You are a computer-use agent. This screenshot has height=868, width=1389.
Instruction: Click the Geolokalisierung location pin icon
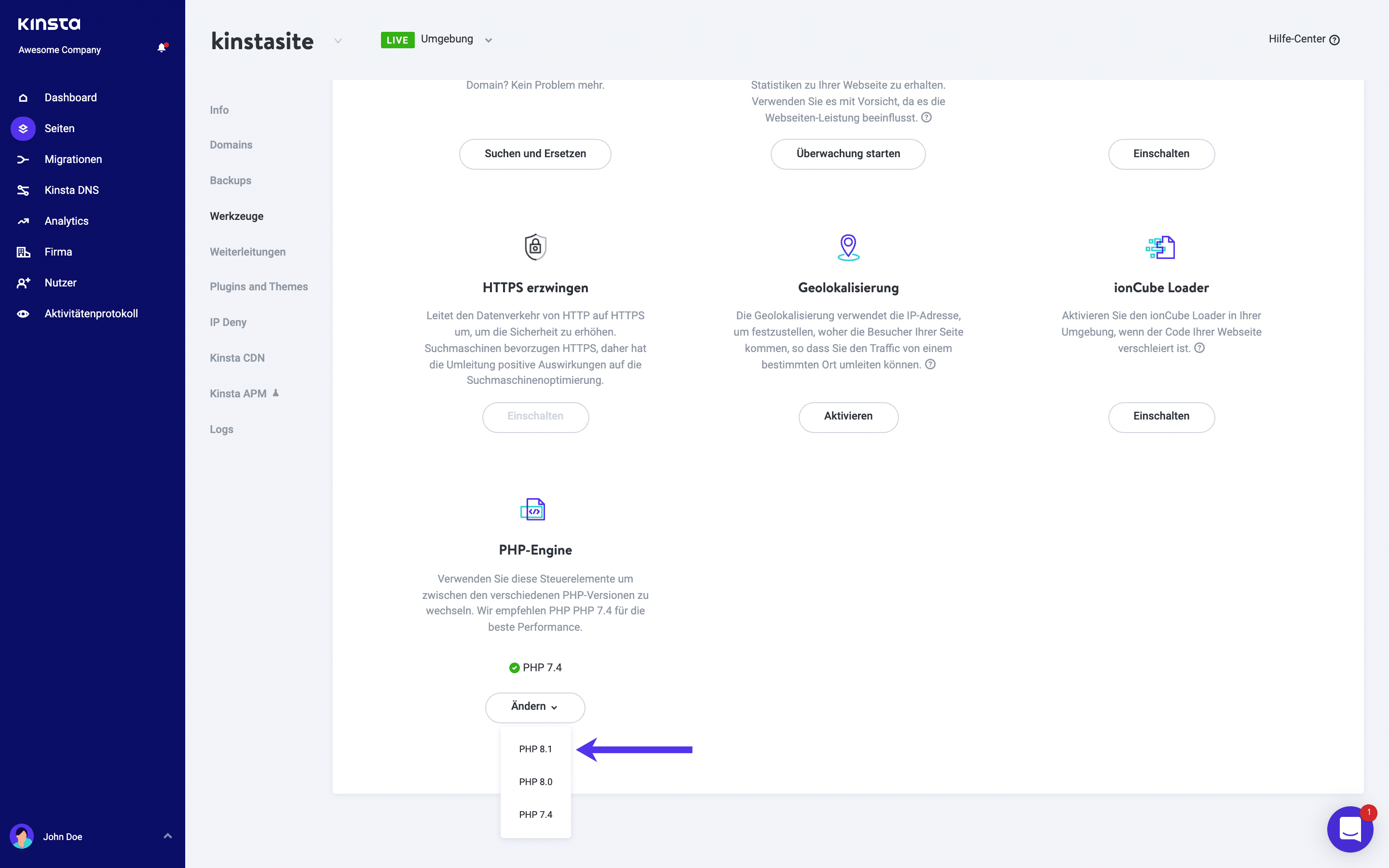(848, 247)
